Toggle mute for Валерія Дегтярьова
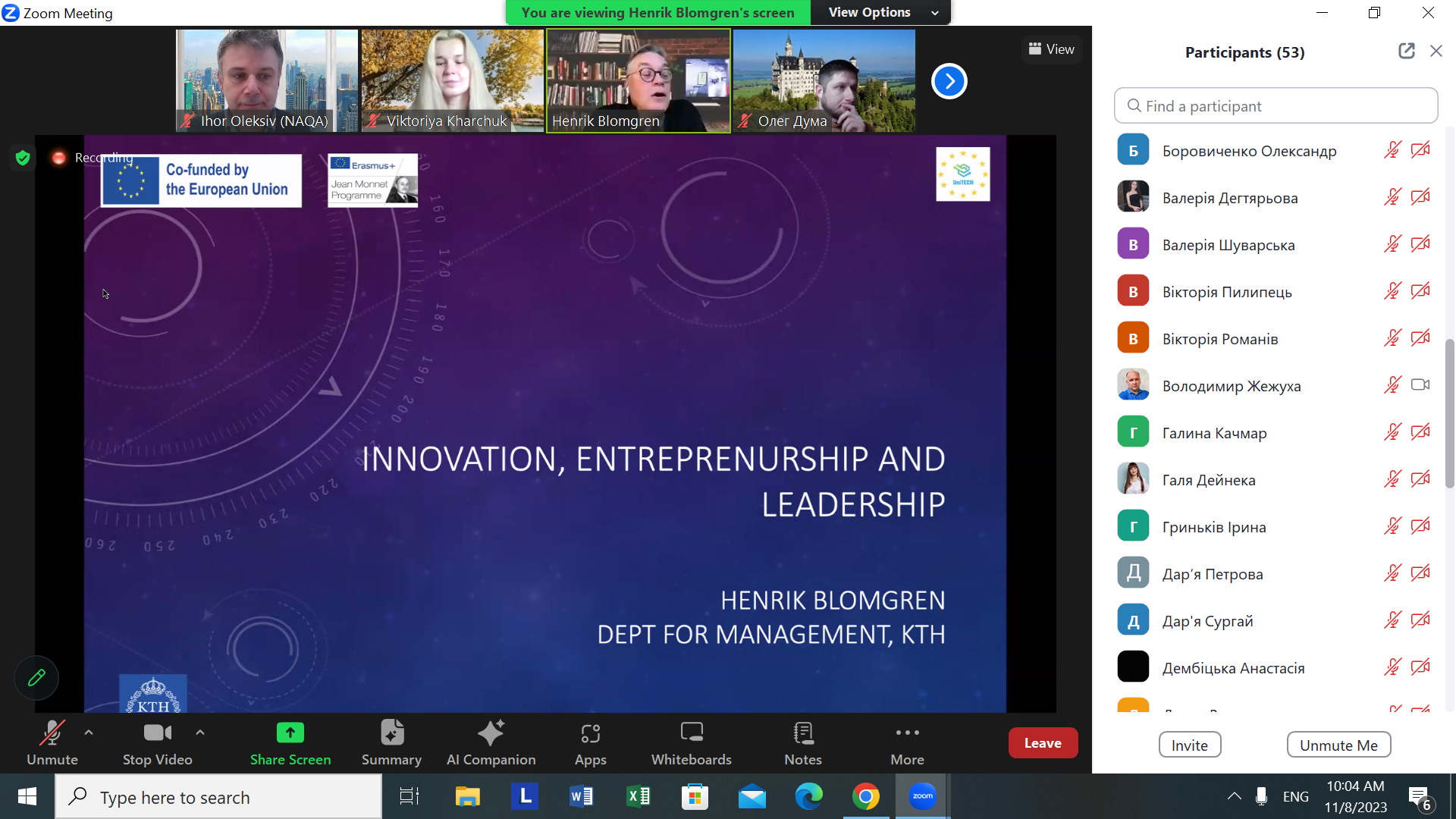 coord(1392,197)
